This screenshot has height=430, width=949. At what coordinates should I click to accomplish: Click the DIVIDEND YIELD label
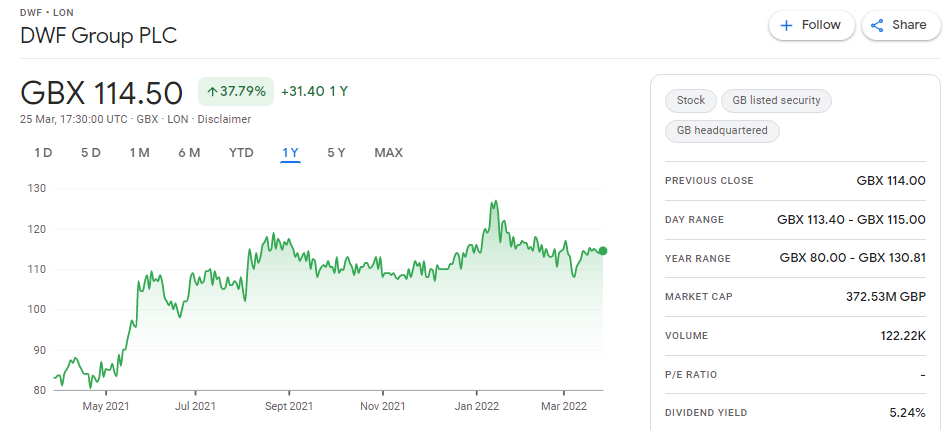(706, 413)
